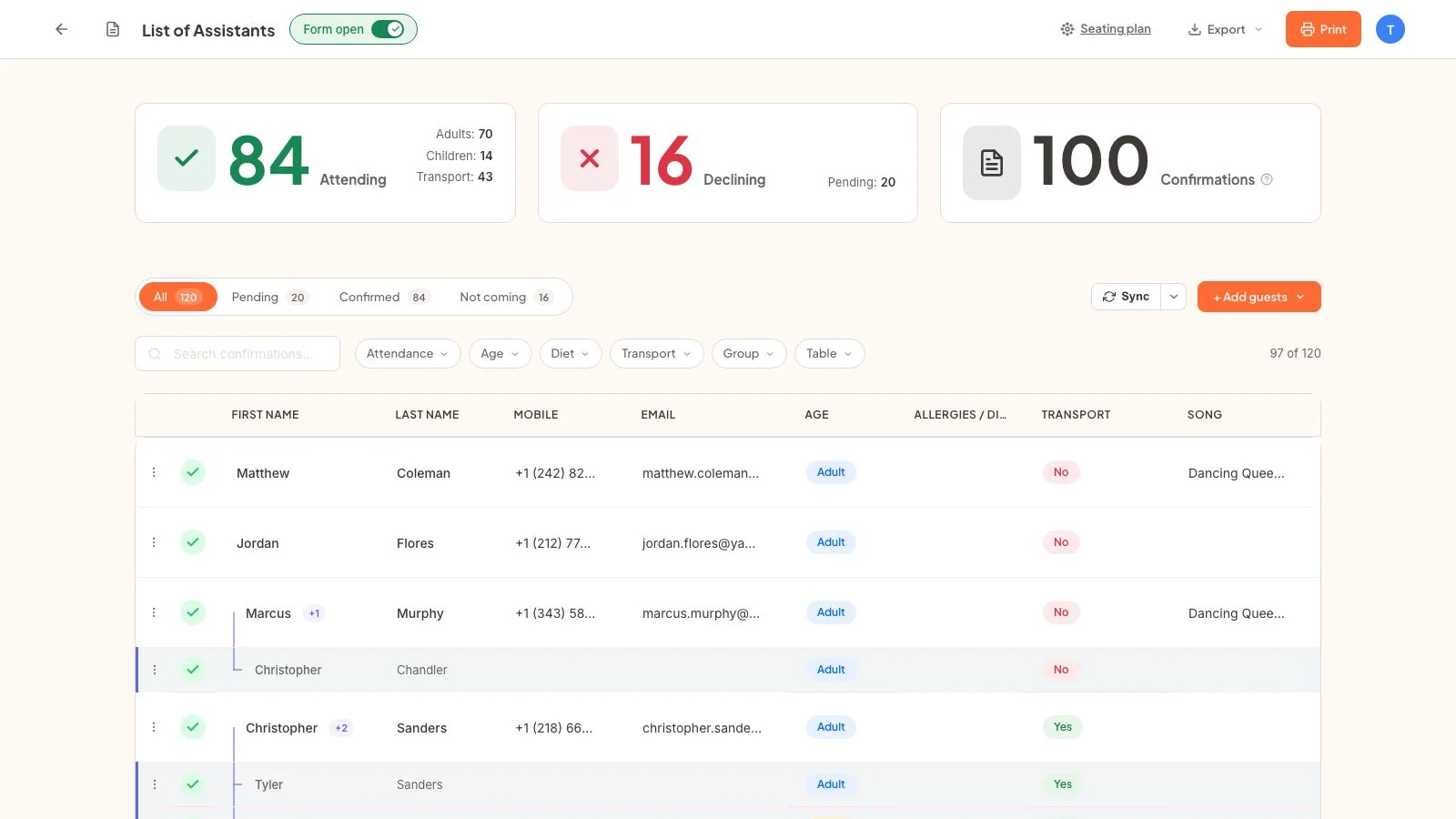Image resolution: width=1456 pixels, height=819 pixels.
Task: Click the orange Print button
Action: [x=1323, y=29]
